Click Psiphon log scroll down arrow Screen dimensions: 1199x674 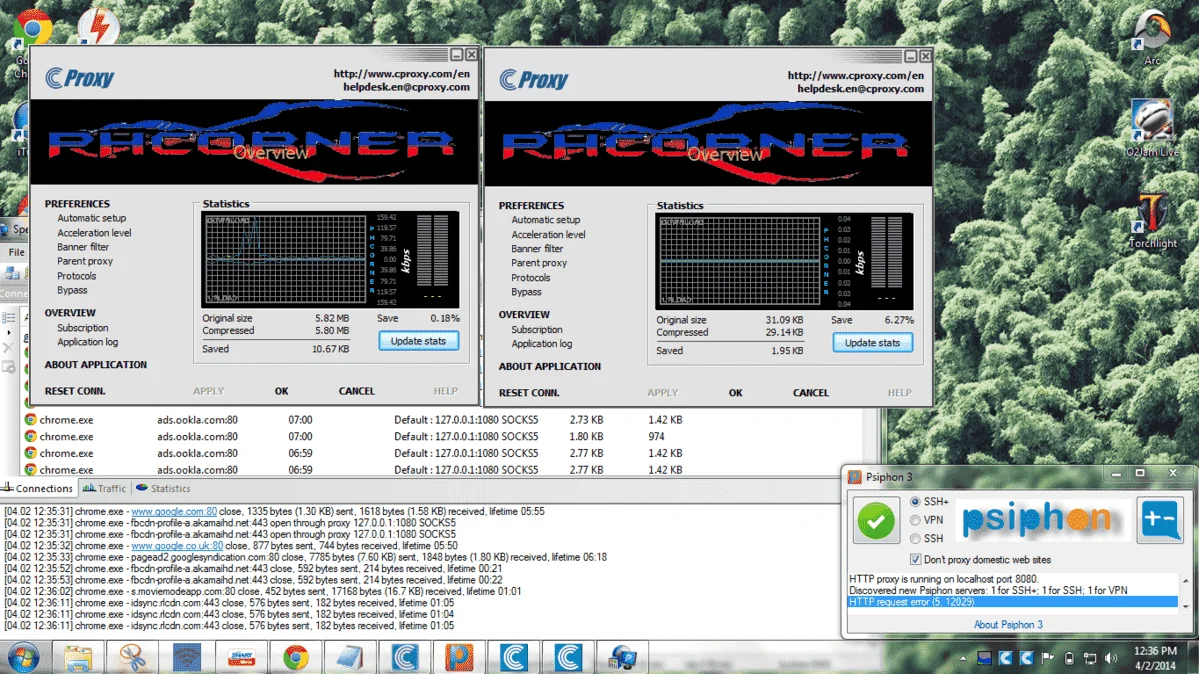(1185, 607)
